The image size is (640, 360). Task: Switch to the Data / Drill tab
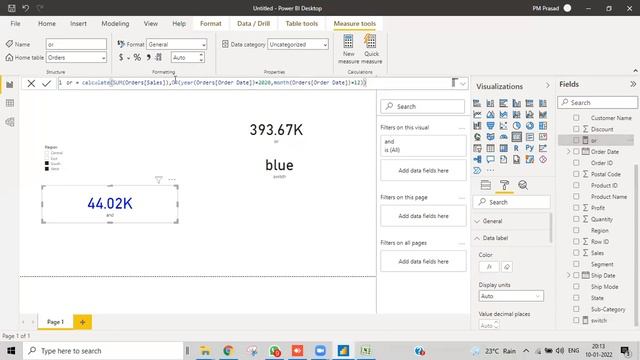(x=253, y=24)
